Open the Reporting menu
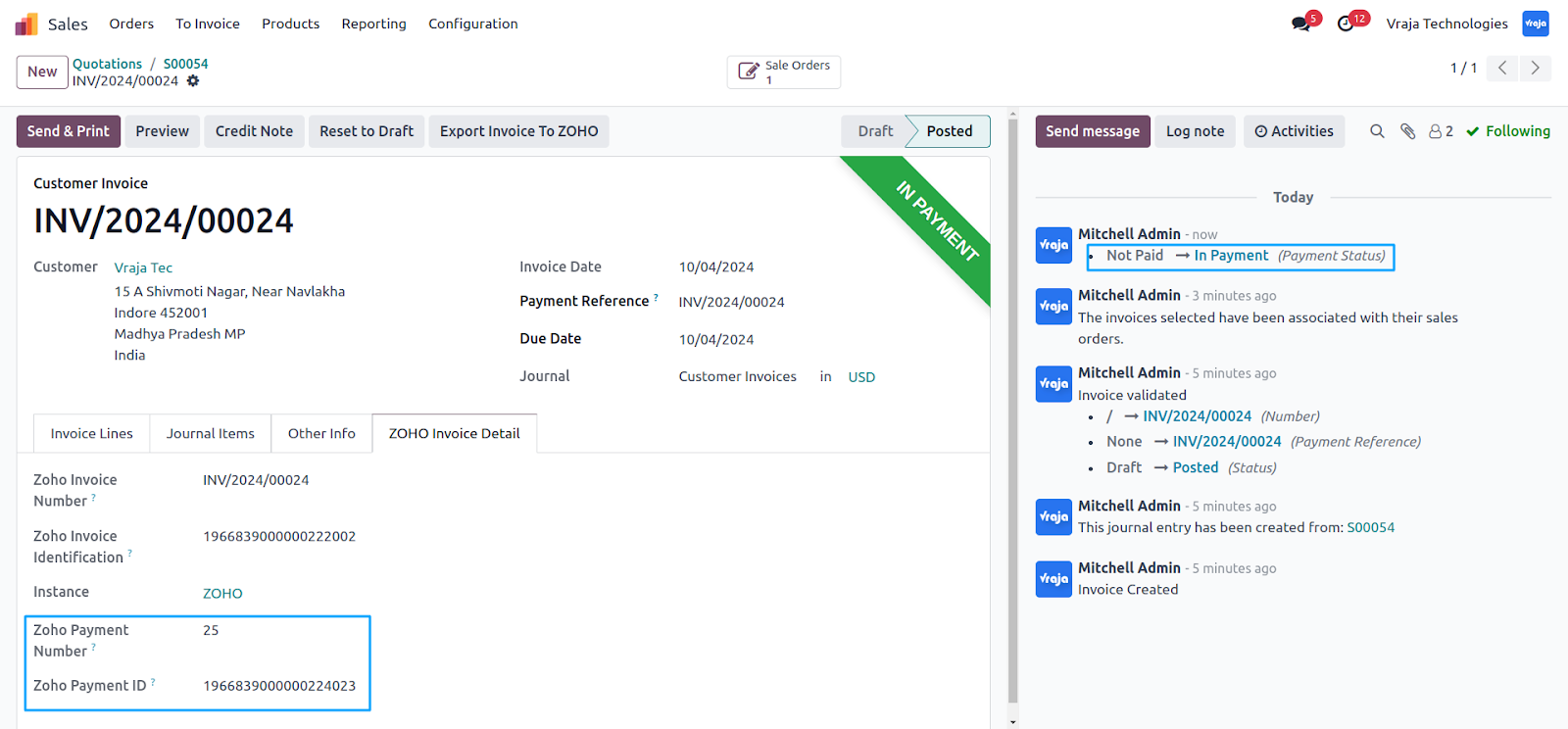This screenshot has height=729, width=1568. 373,24
